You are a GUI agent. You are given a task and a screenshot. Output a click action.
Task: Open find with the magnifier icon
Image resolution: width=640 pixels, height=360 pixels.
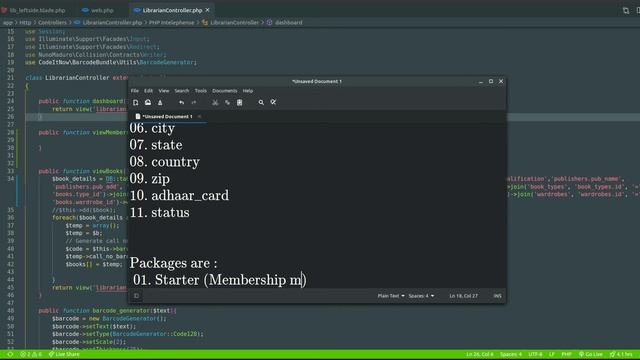click(x=261, y=102)
